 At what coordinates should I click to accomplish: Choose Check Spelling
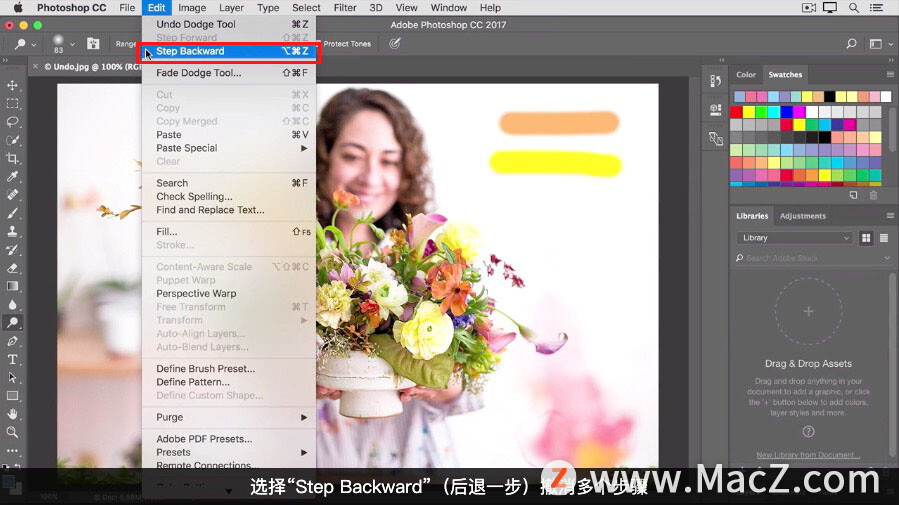coord(229,197)
